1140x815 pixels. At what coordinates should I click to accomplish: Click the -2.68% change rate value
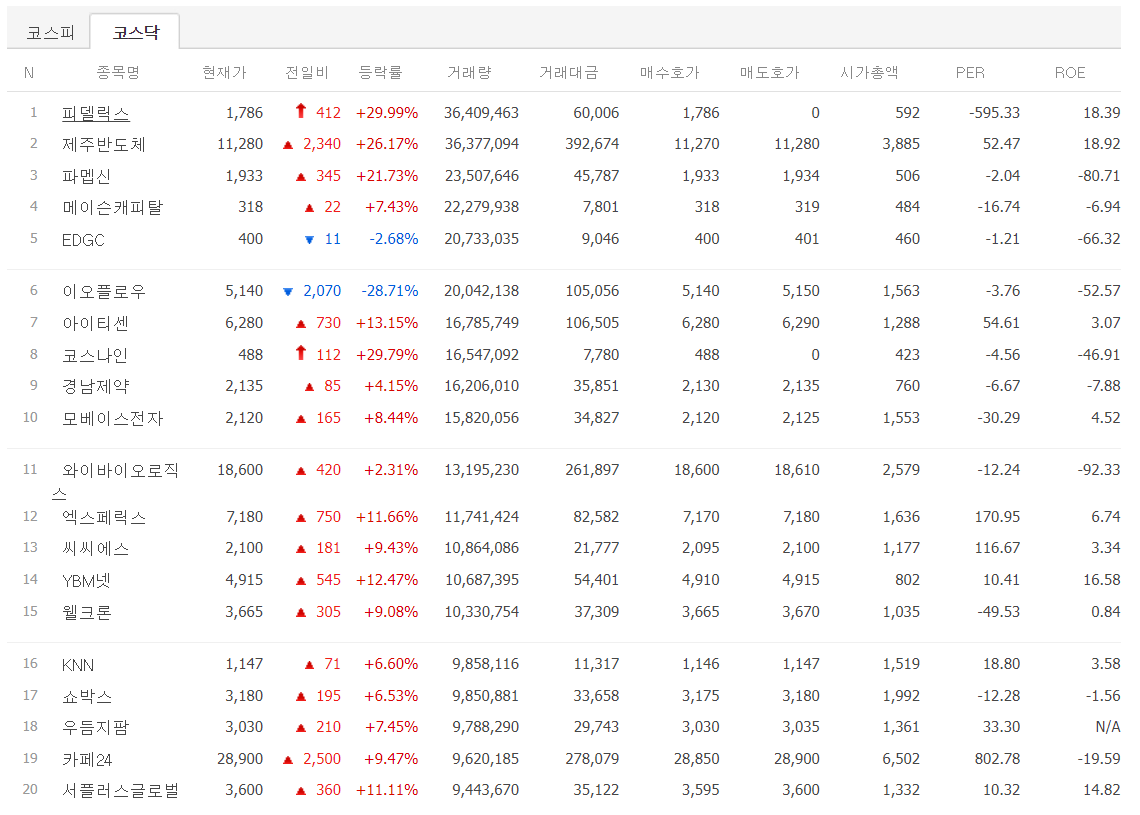pos(393,238)
